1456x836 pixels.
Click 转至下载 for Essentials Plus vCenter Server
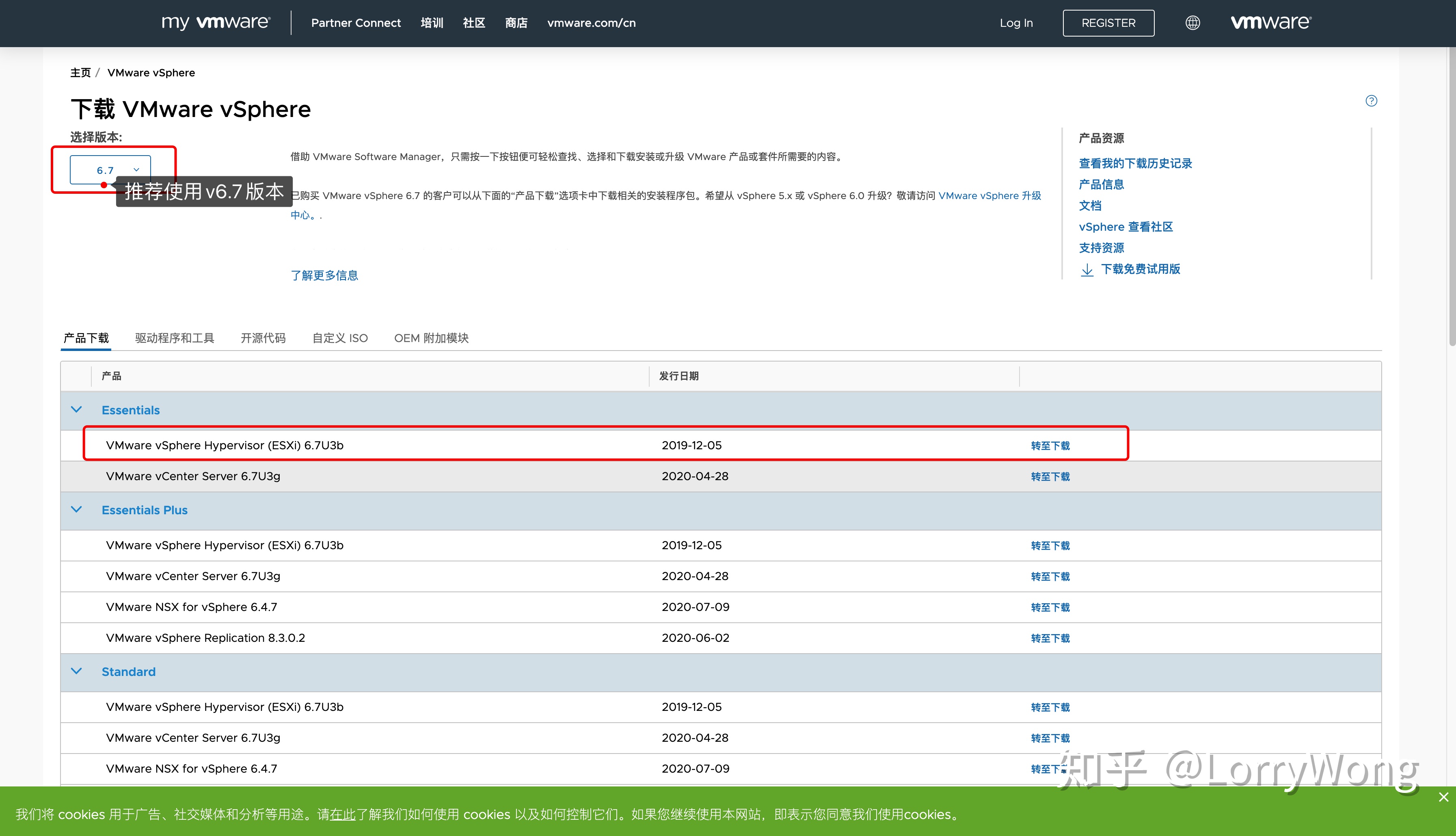click(x=1050, y=577)
